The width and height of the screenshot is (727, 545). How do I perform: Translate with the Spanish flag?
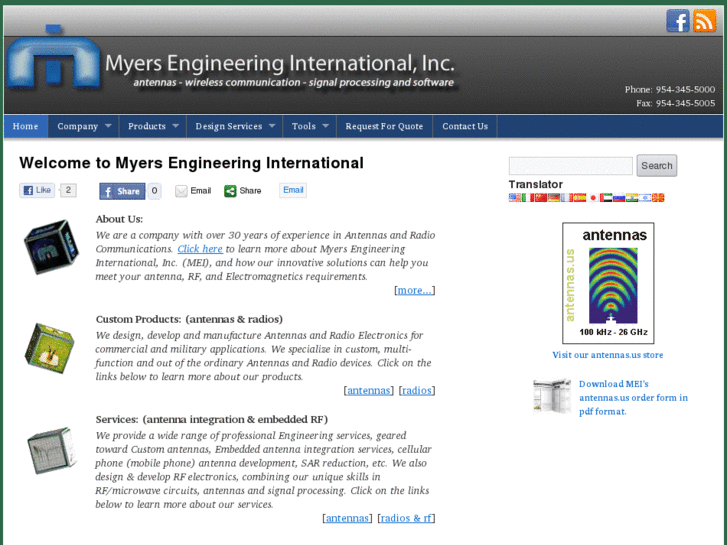click(580, 198)
